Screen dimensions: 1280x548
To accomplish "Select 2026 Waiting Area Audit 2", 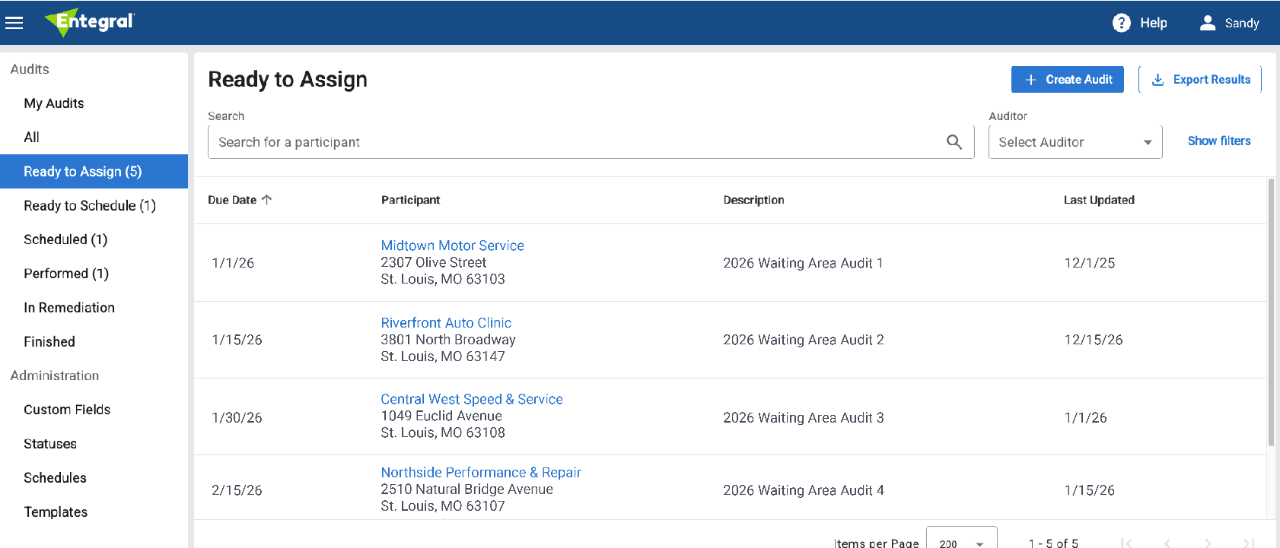I will [803, 340].
